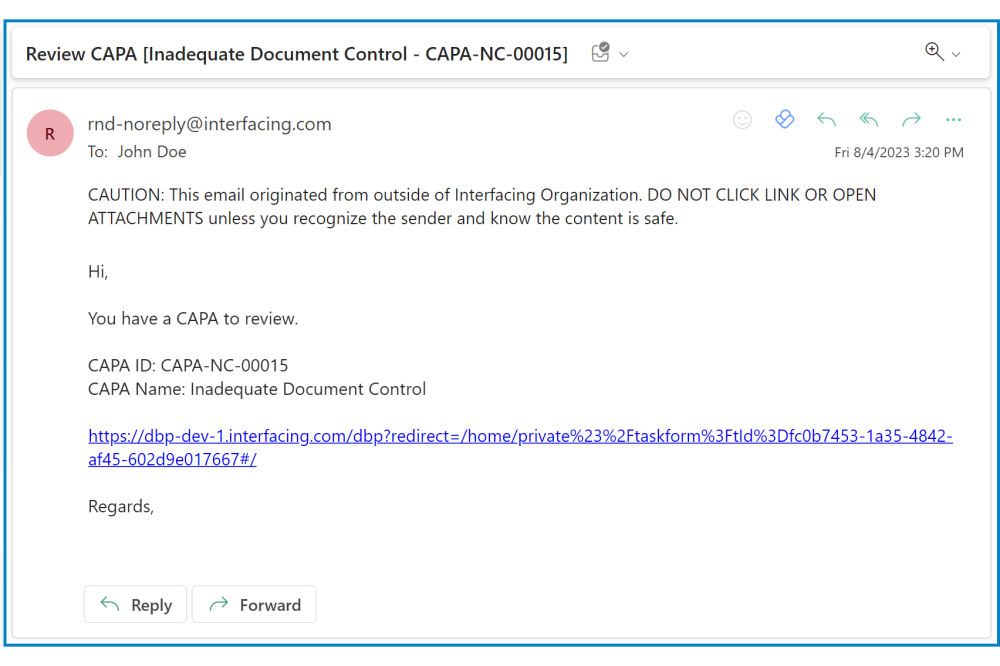Click recipient name John Doe
This screenshot has width=1000, height=666.
tap(152, 152)
